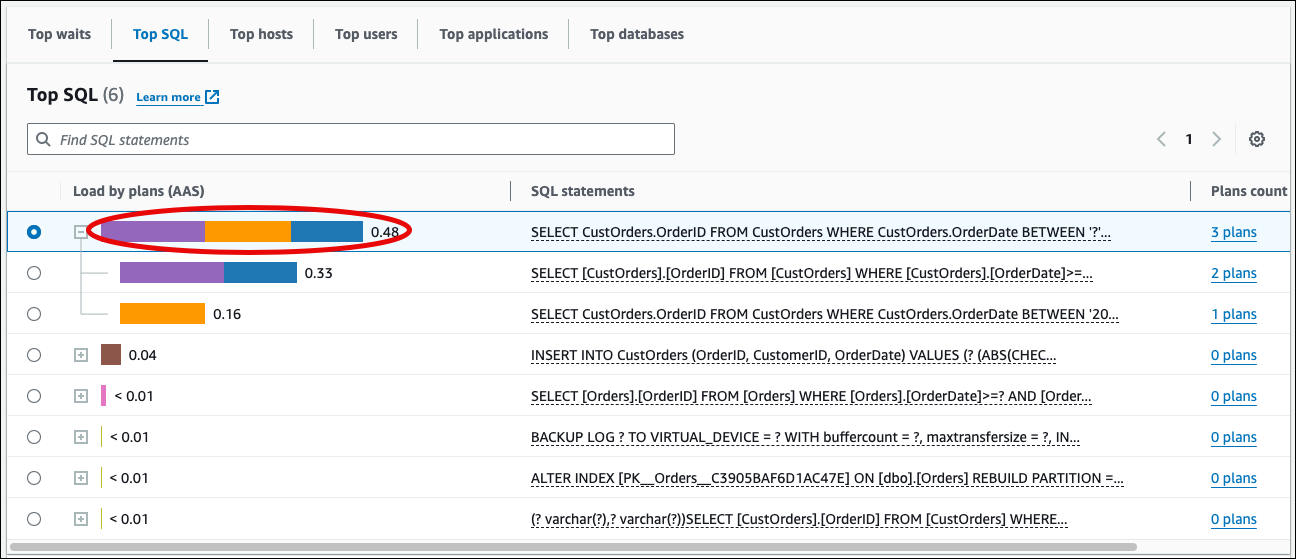
Task: Select radio button for BACKUP LOG row
Action: [34, 437]
